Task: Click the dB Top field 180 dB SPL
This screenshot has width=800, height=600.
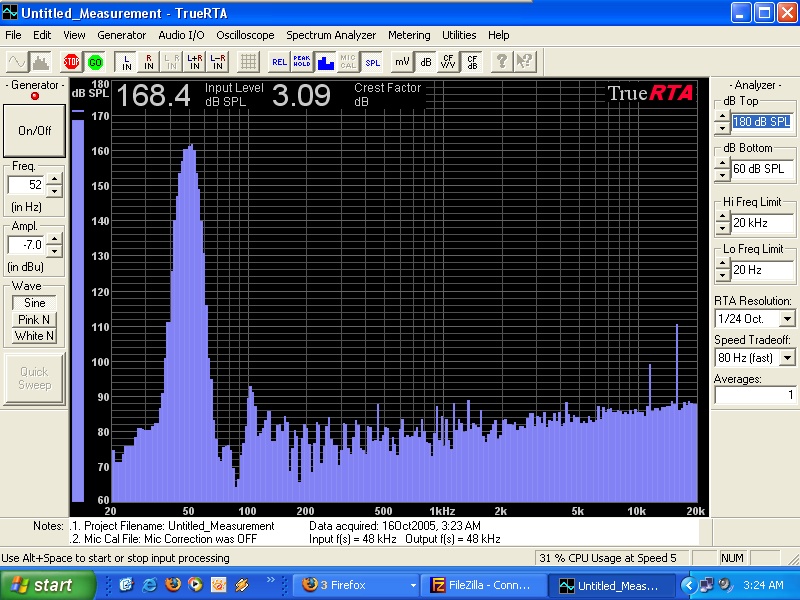Action: click(x=761, y=121)
